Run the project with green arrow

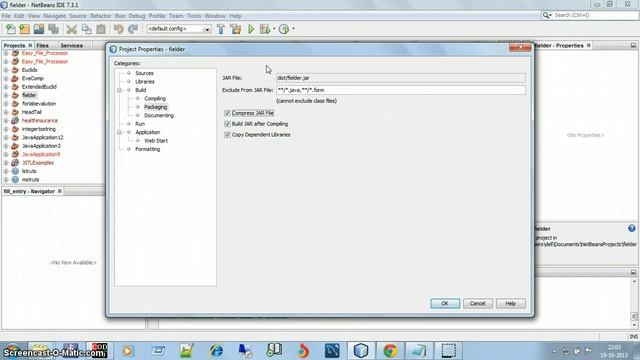(x=251, y=29)
